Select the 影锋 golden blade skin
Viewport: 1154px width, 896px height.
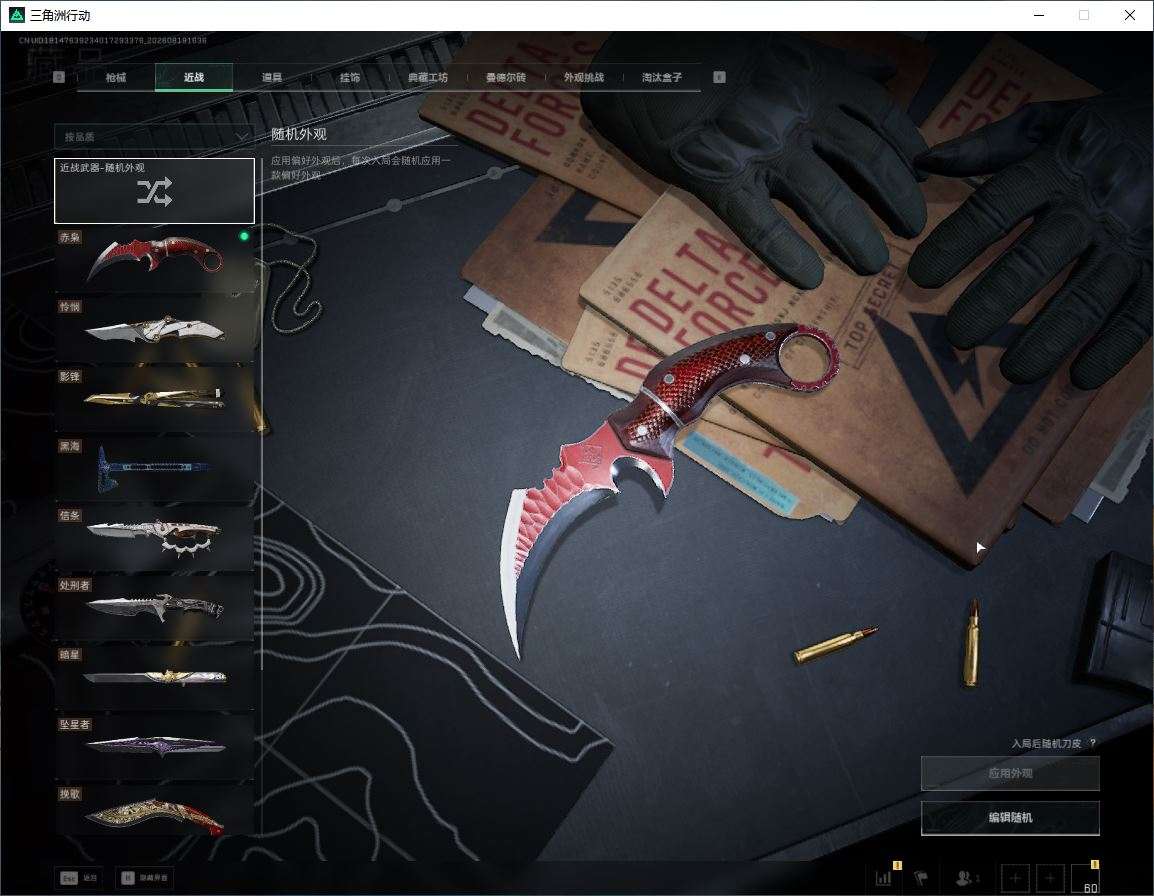(x=154, y=400)
